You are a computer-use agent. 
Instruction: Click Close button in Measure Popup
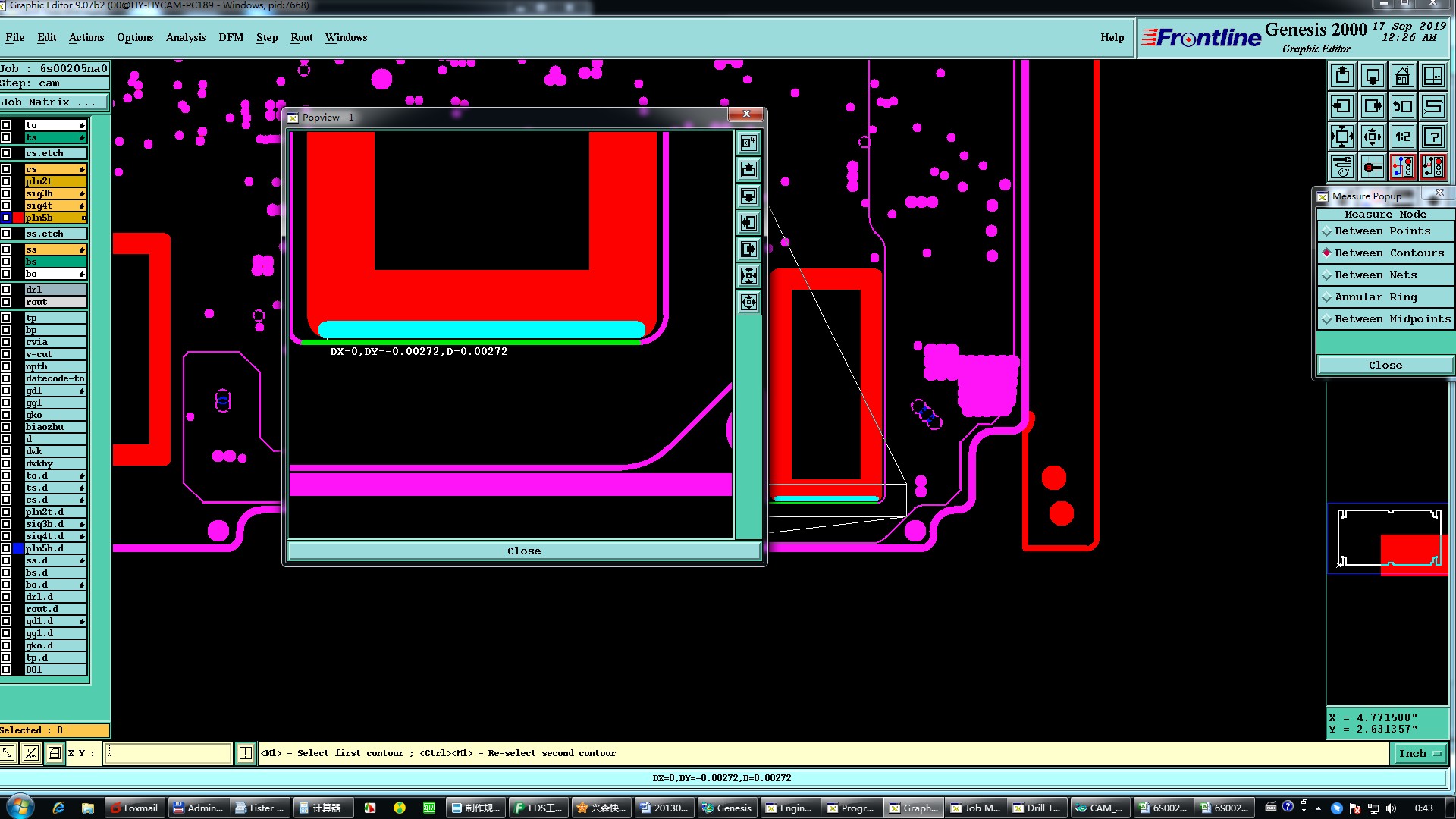[1385, 365]
